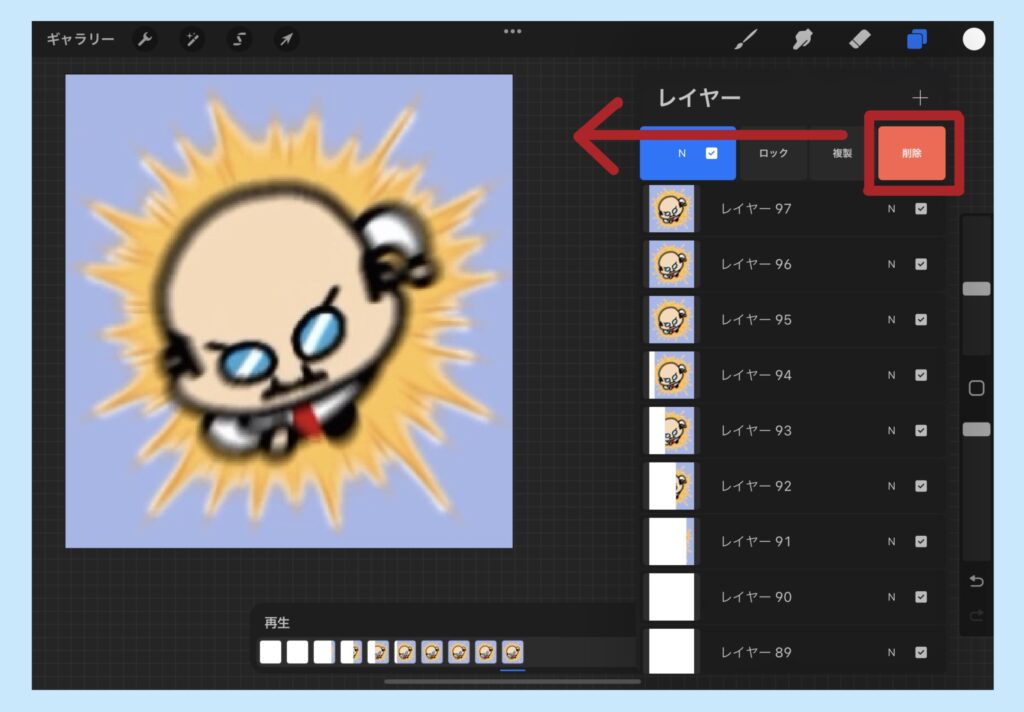Open the Adjustments magic wand menu
The width and height of the screenshot is (1024, 712).
click(x=192, y=39)
